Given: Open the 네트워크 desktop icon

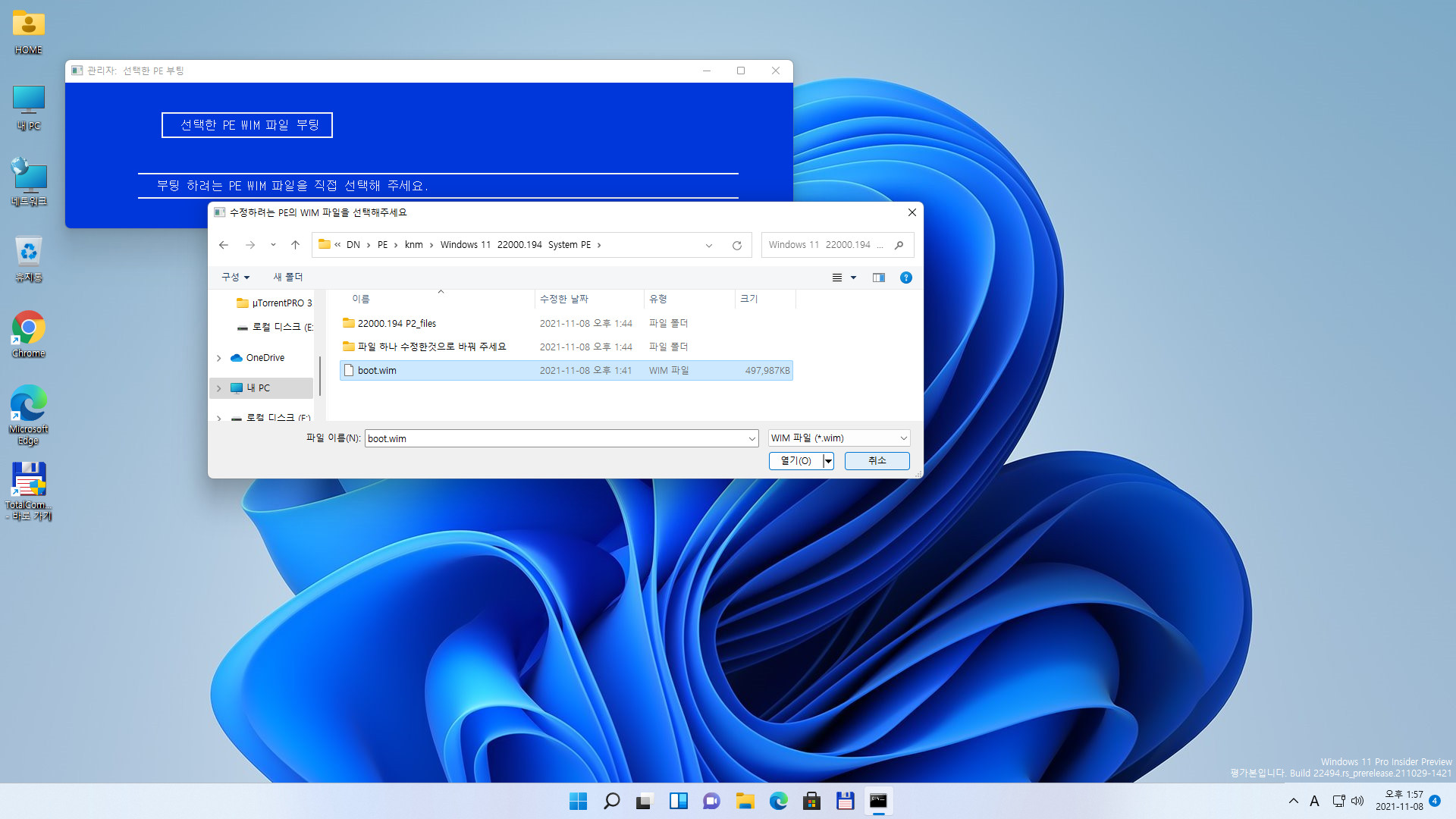Looking at the screenshot, I should click(x=29, y=183).
